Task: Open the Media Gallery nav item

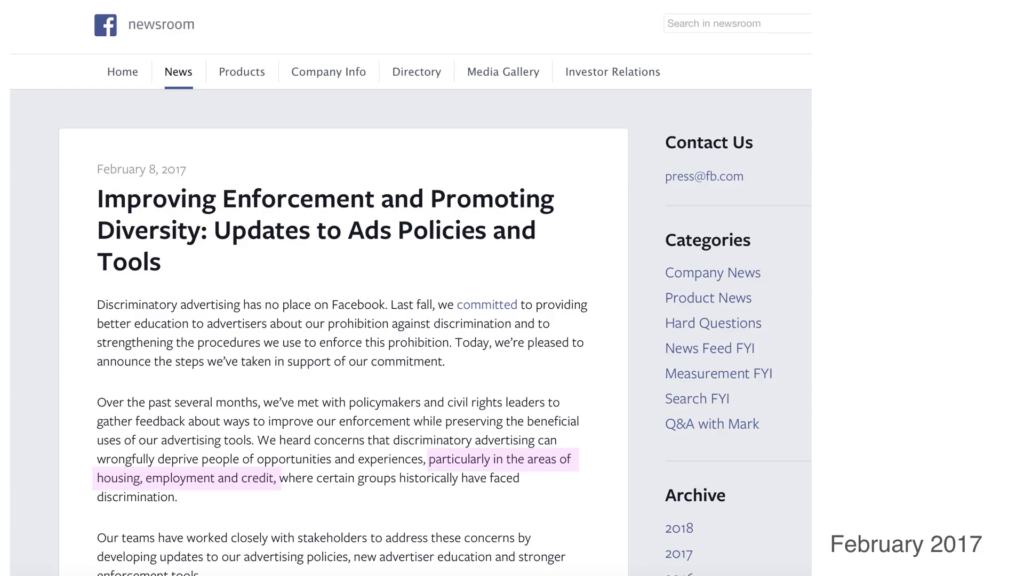Action: point(503,72)
